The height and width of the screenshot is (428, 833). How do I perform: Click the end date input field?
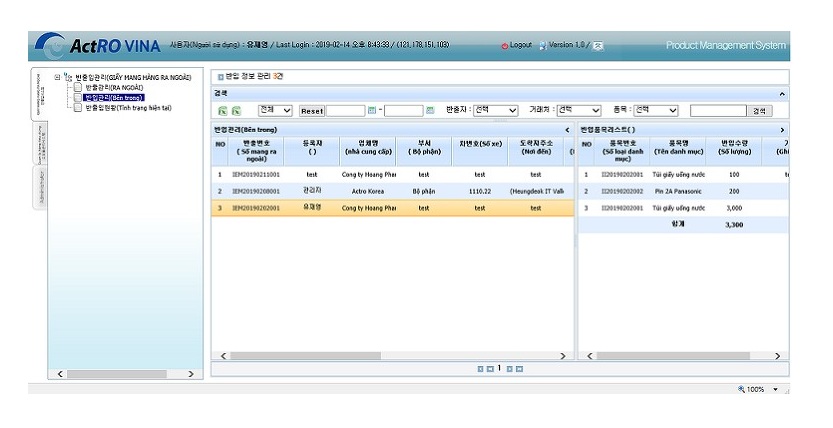[x=404, y=110]
